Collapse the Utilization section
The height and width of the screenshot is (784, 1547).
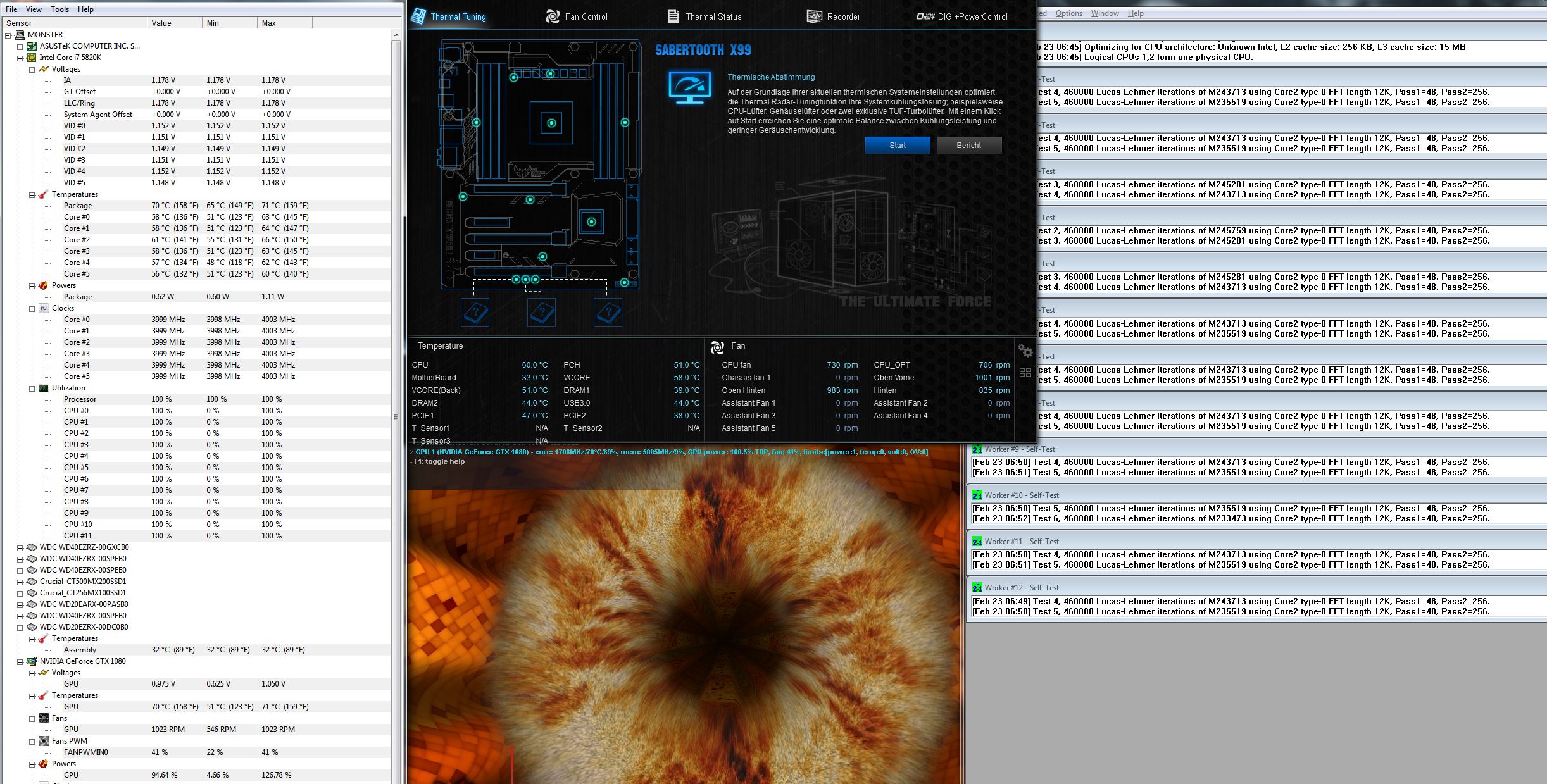click(x=32, y=388)
